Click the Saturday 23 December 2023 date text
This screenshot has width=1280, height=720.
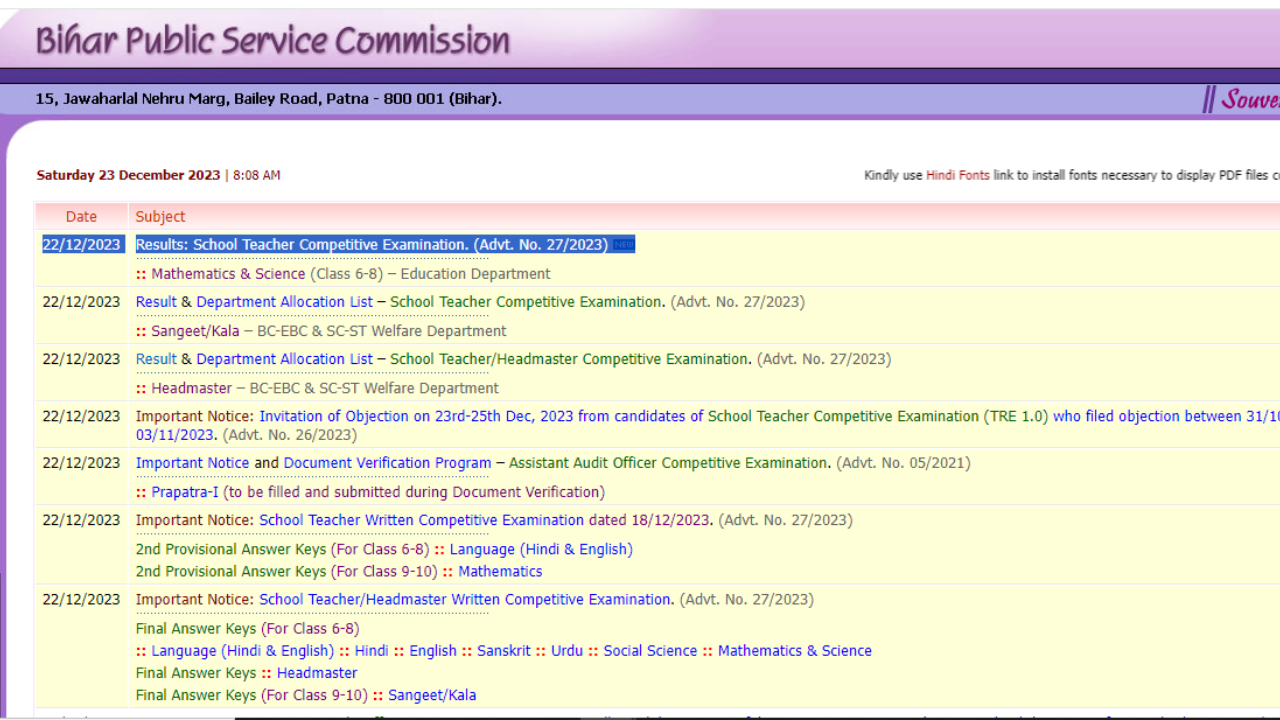(x=128, y=175)
